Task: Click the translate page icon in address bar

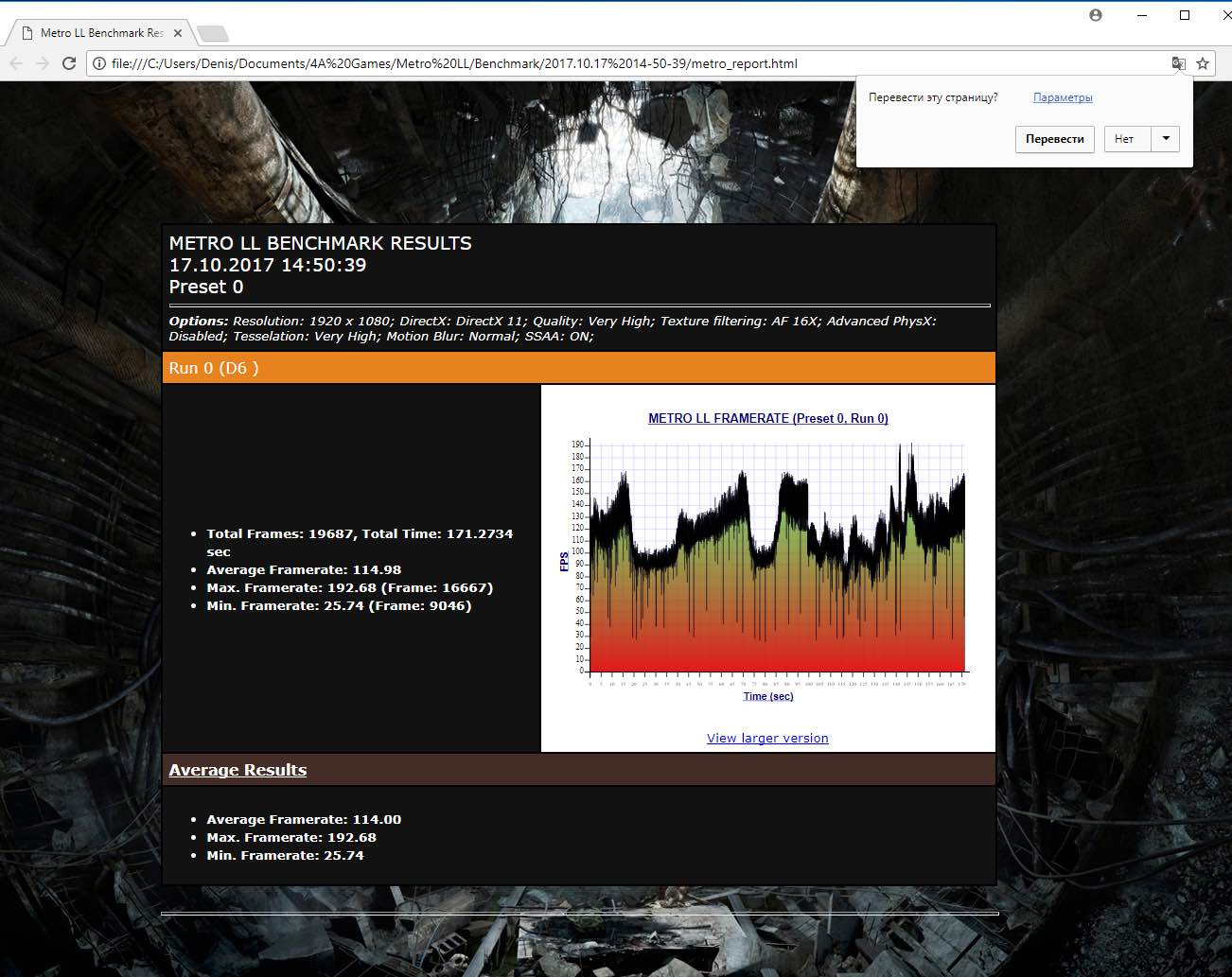Action: (x=1178, y=63)
